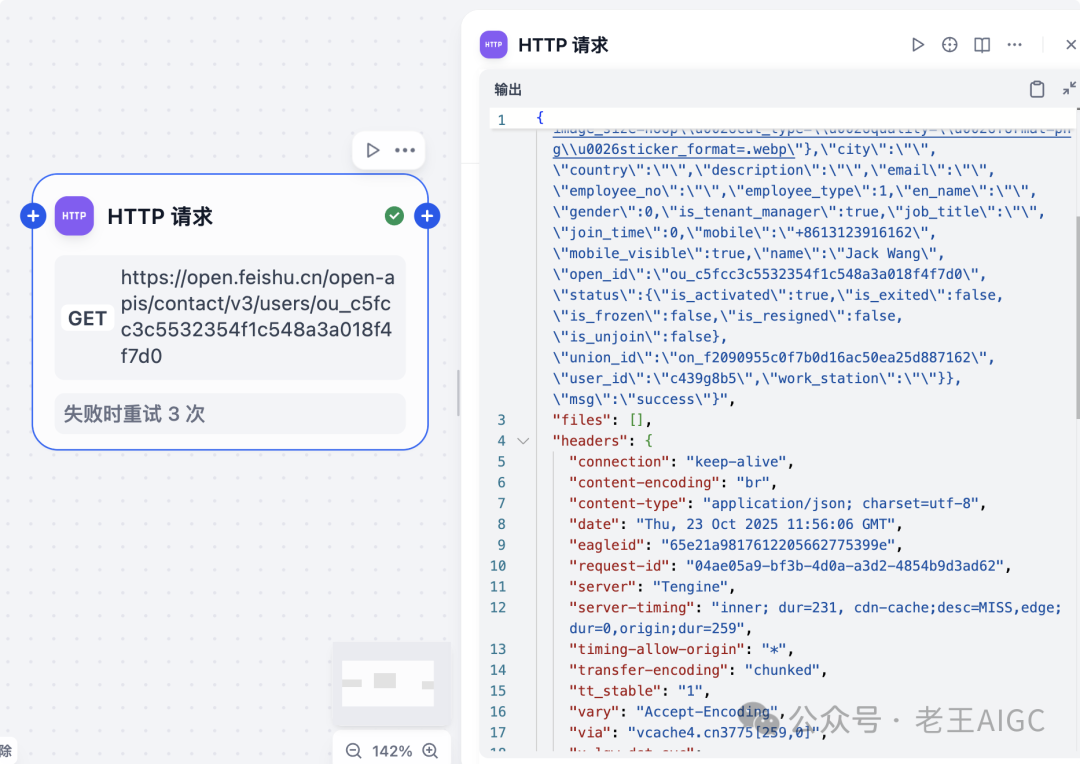Click the "server": "Tengine" line

(652, 586)
